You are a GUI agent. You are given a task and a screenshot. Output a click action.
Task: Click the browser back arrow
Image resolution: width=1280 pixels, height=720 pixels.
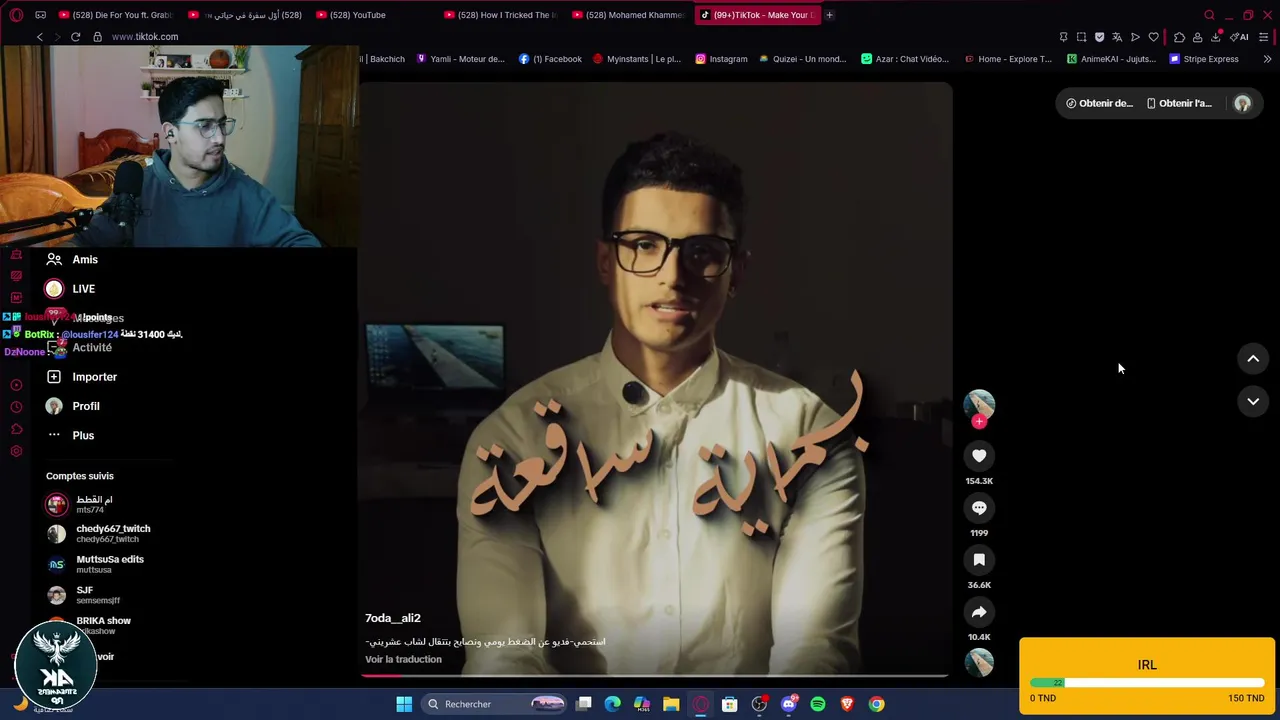pyautogui.click(x=40, y=37)
